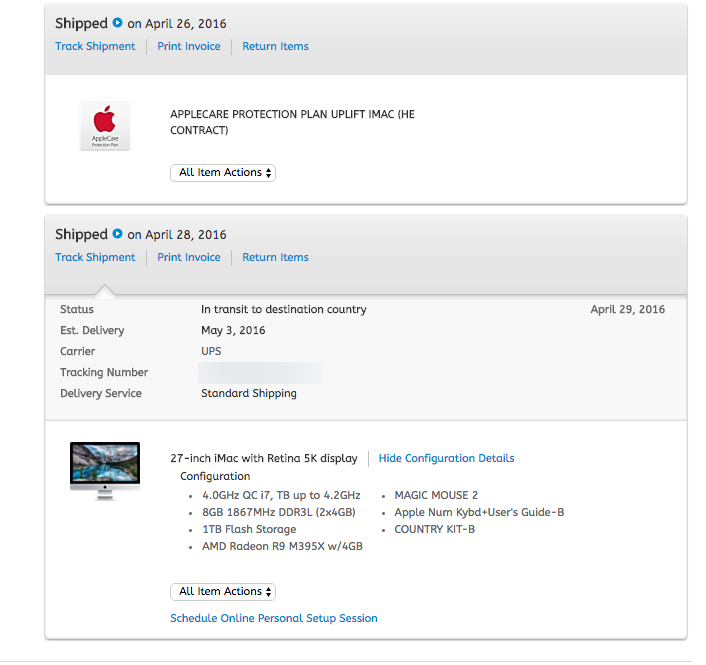Click the '1TB Flash Storage' spec

tap(249, 529)
